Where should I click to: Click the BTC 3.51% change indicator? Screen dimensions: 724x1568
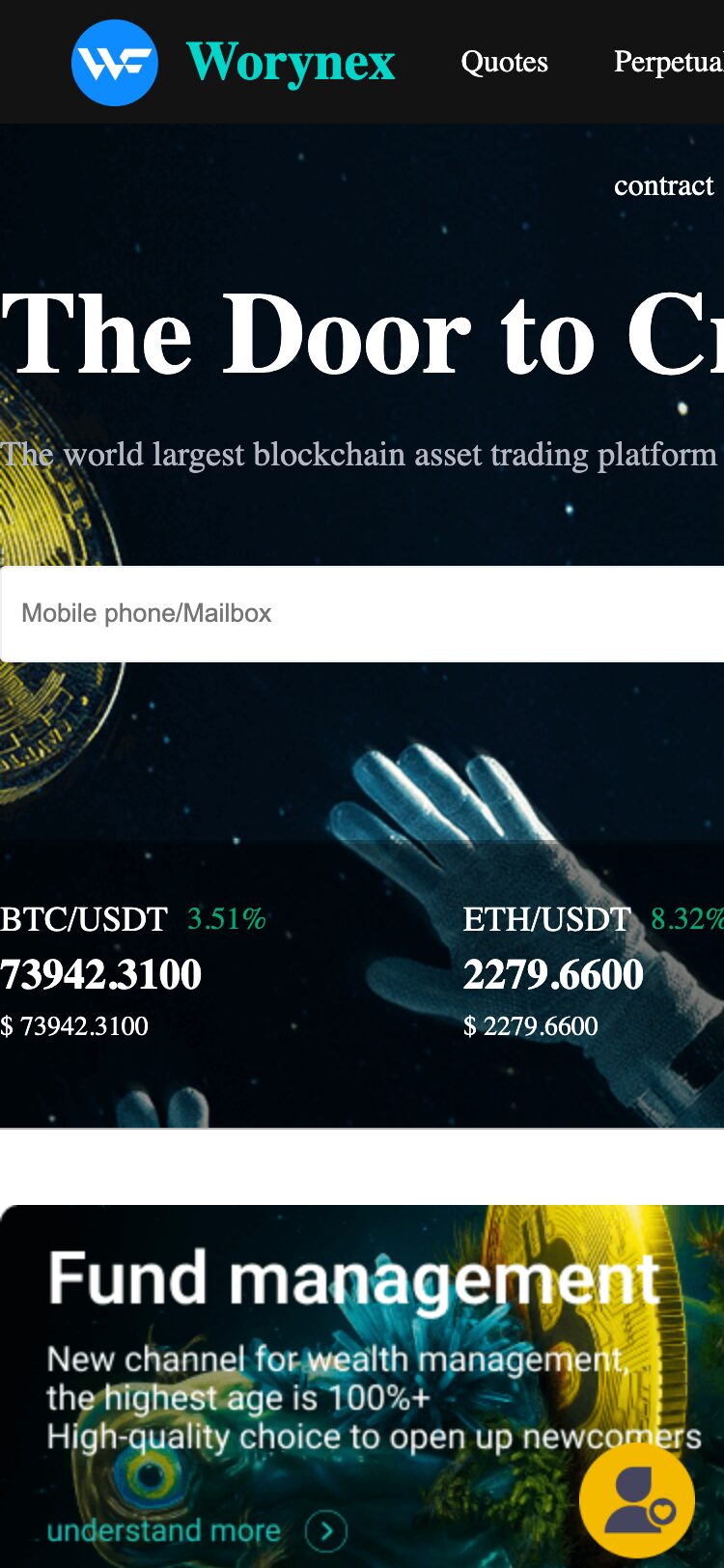point(227,919)
